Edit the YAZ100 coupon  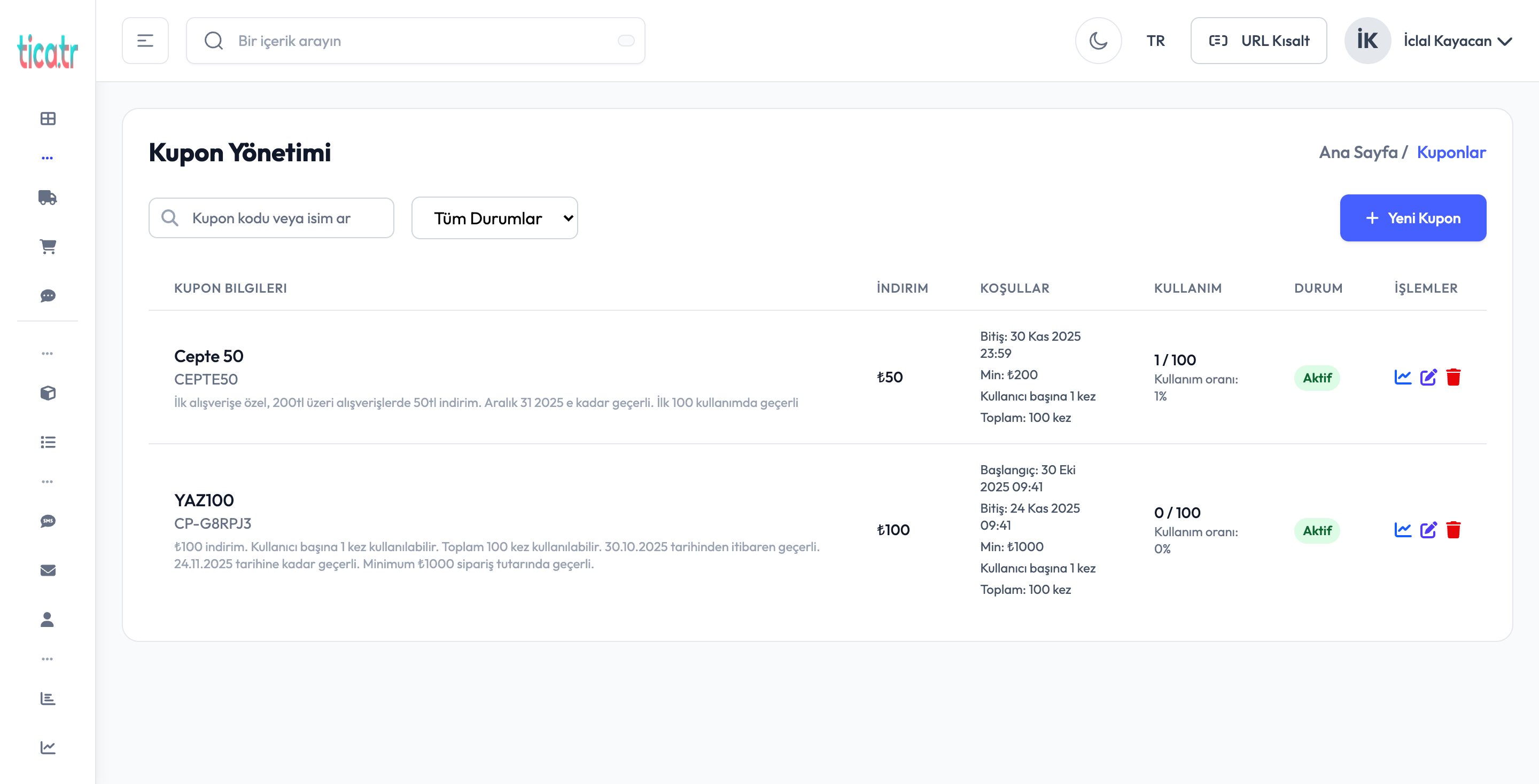click(1428, 530)
